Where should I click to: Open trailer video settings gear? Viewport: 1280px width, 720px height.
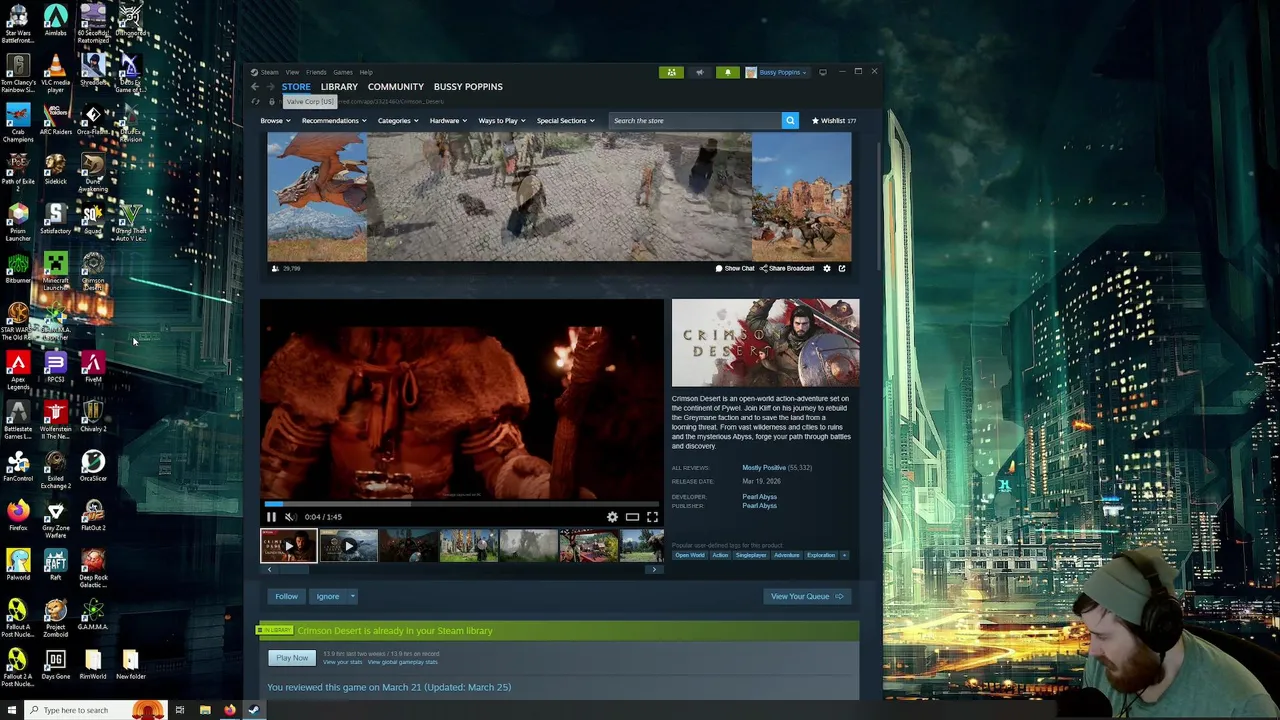[612, 517]
